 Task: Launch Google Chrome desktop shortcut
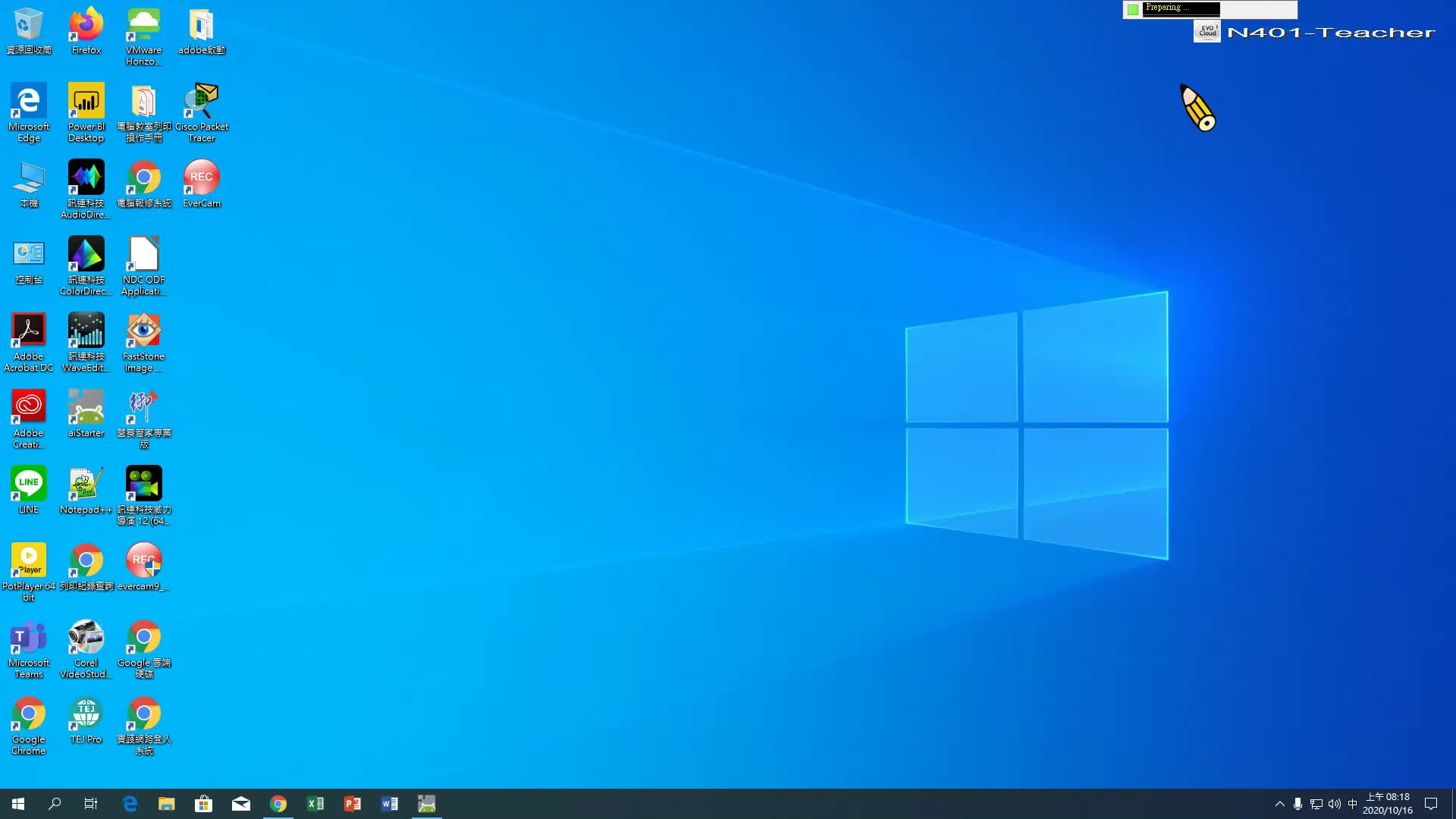coord(29,726)
